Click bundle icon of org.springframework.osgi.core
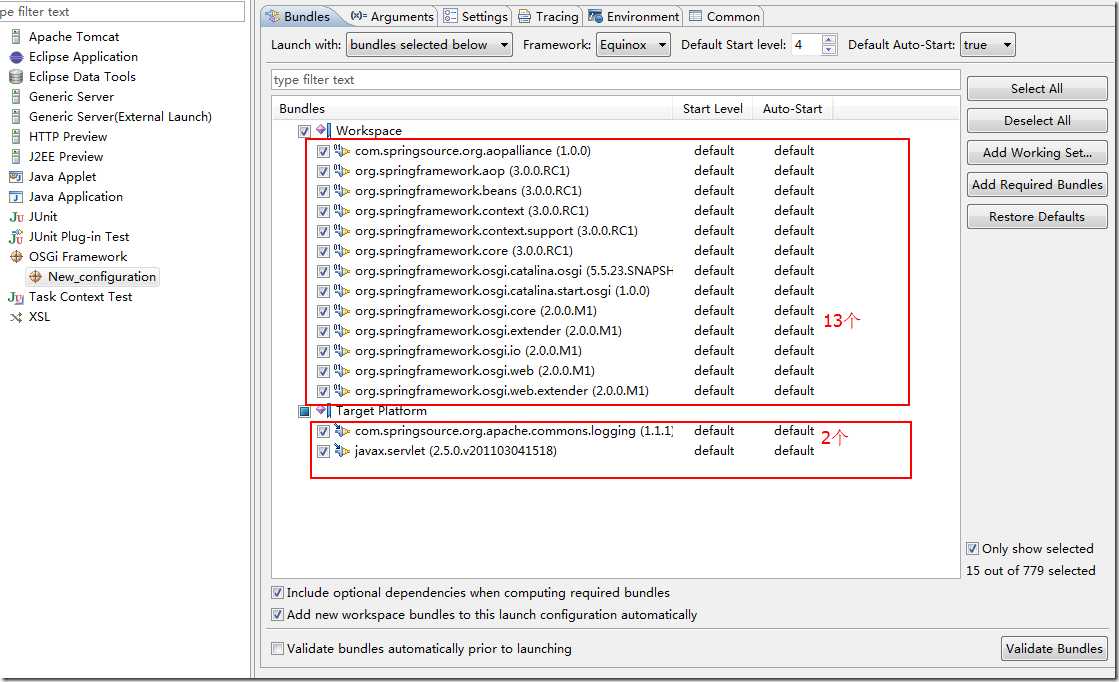The width and height of the screenshot is (1119, 682). tap(342, 310)
